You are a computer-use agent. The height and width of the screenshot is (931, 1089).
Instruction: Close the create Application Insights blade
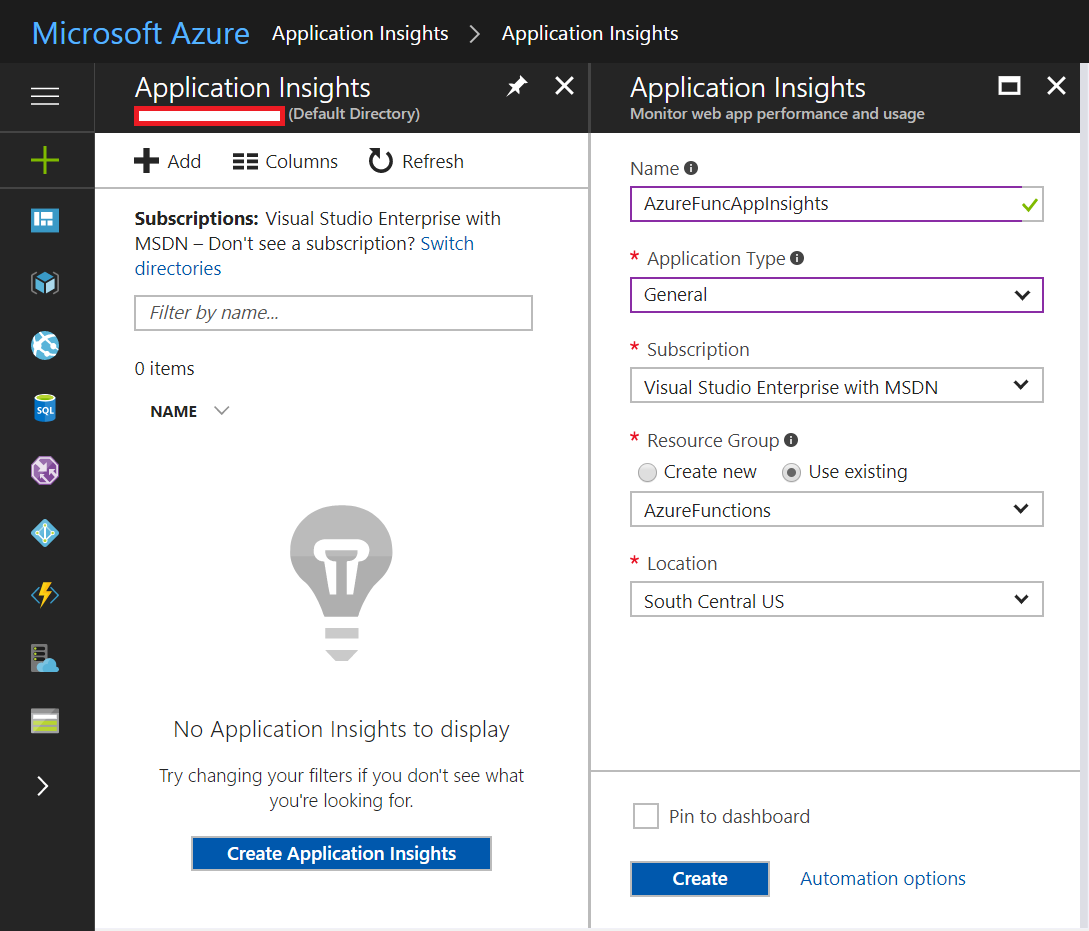[1056, 86]
